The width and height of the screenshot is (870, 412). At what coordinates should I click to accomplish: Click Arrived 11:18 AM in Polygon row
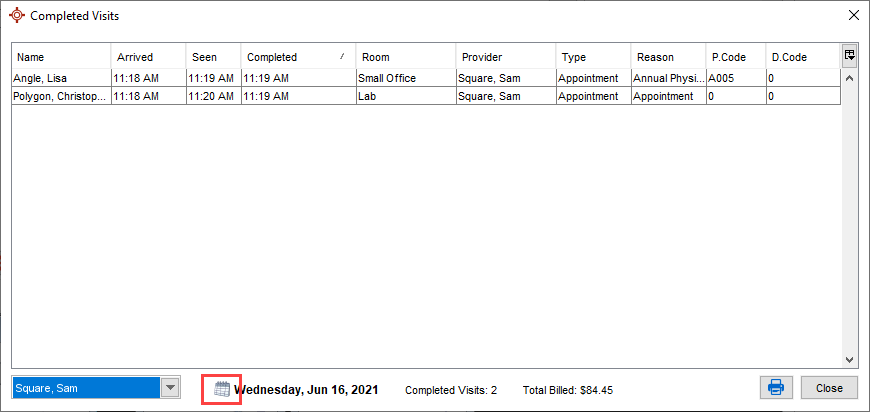(x=149, y=96)
